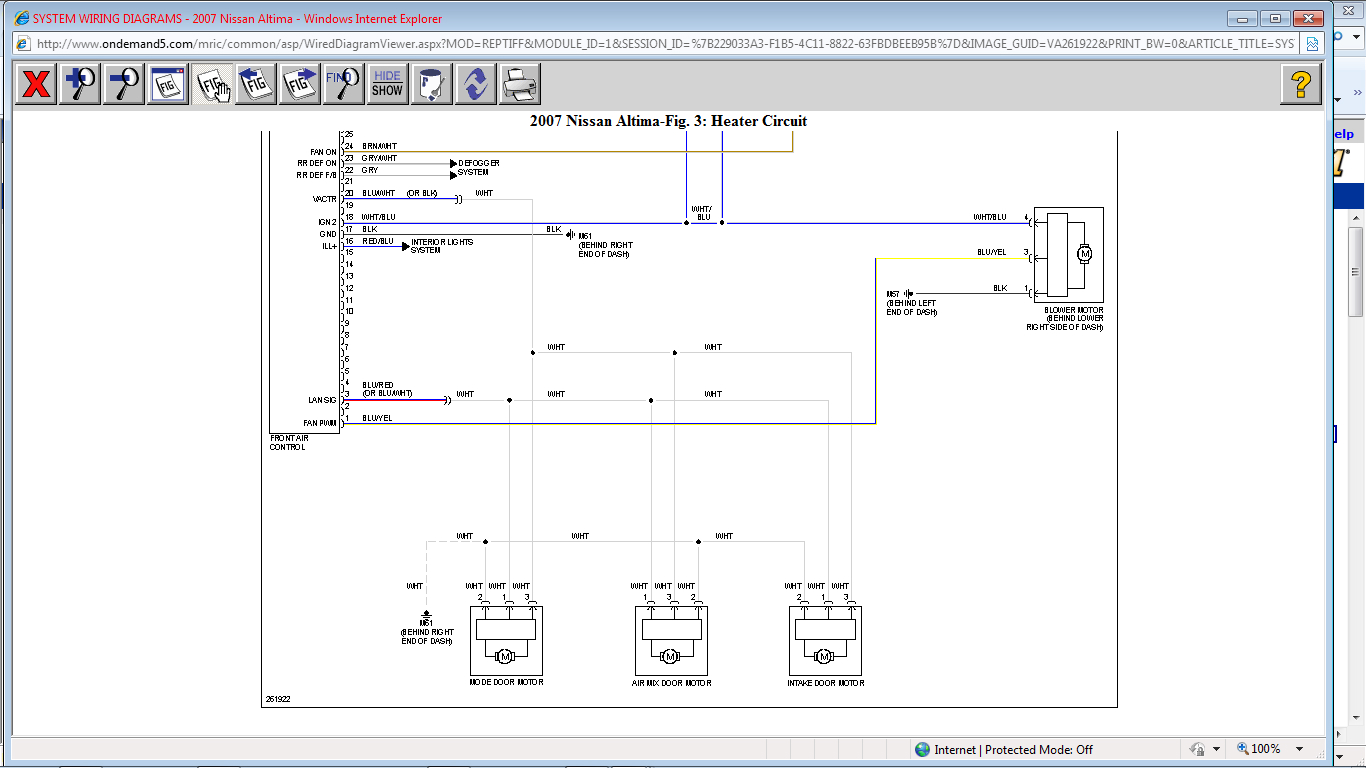Click the BLU/YEL label near blower motor
This screenshot has height=768, width=1366.
point(992,252)
